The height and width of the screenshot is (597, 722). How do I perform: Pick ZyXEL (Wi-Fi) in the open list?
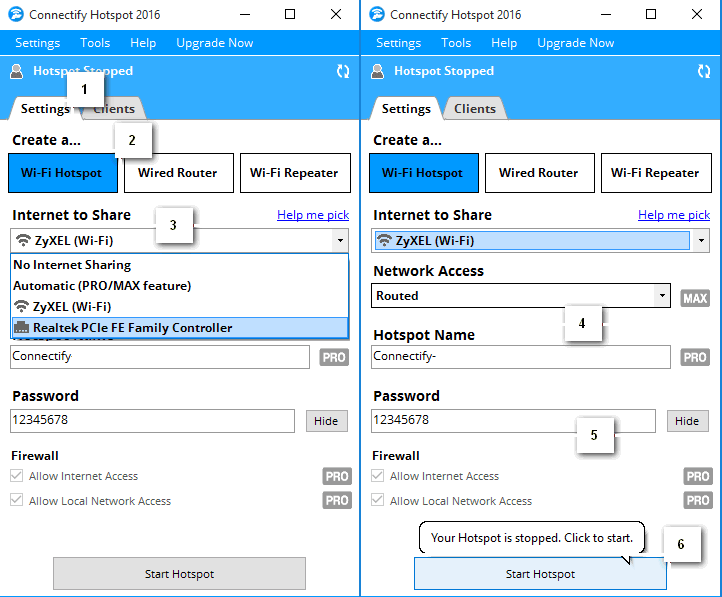(x=180, y=307)
